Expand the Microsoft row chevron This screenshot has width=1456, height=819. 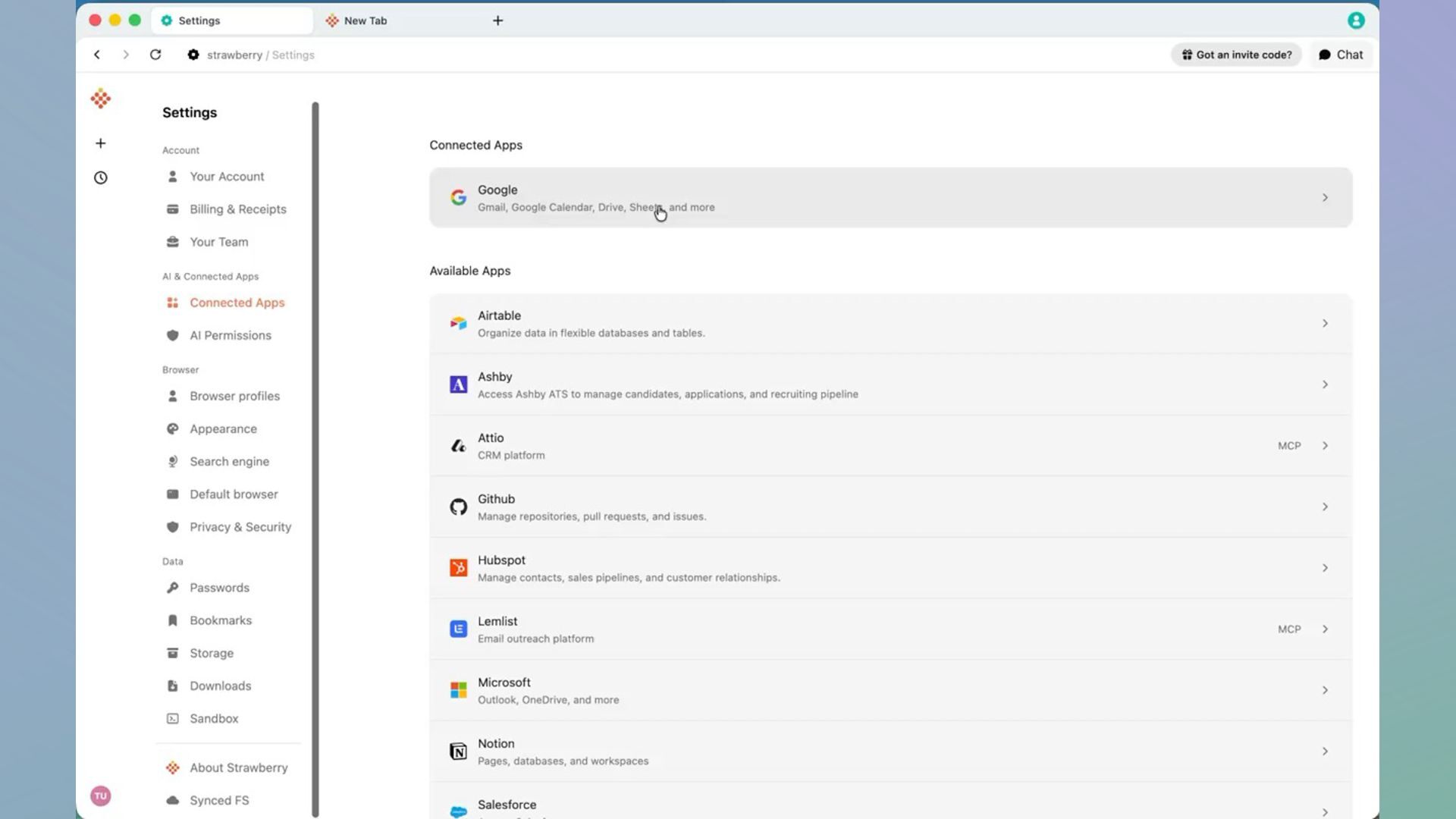1325,690
